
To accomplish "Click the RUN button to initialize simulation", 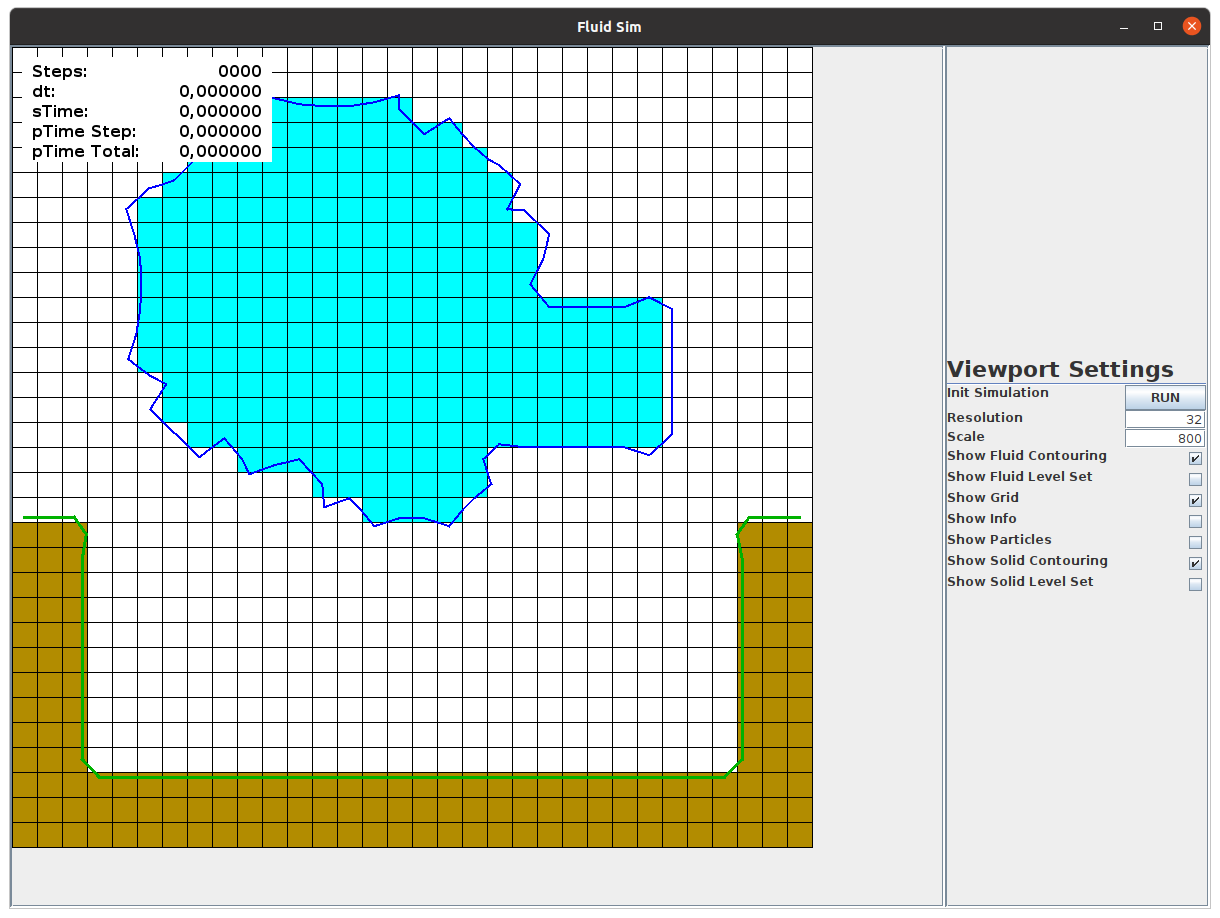I will 1164,397.
